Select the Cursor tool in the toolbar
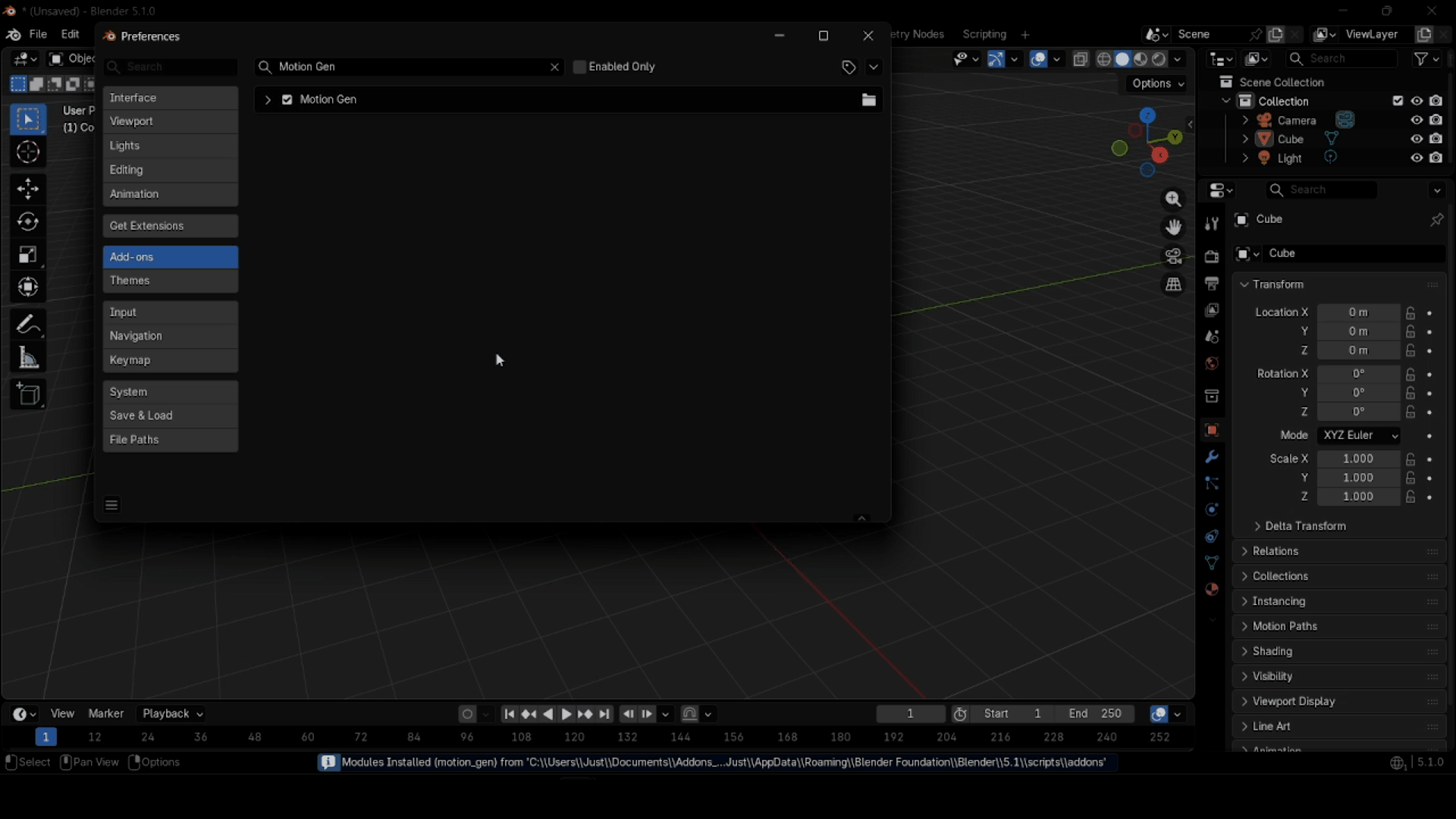The image size is (1456, 819). click(x=28, y=153)
